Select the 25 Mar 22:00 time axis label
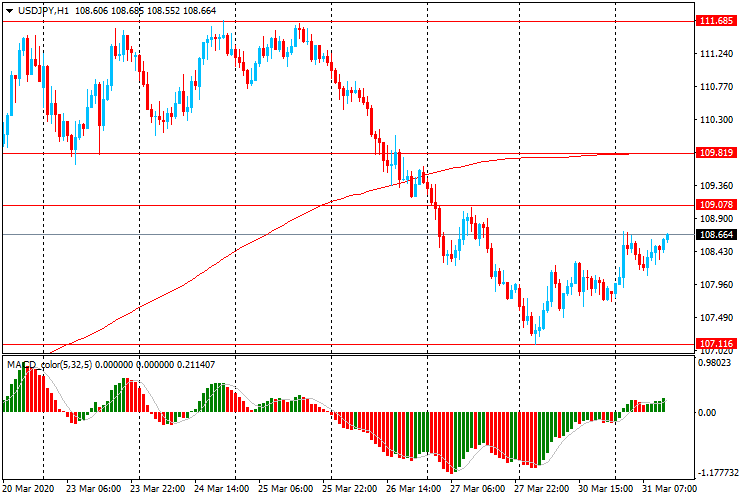 point(350,489)
